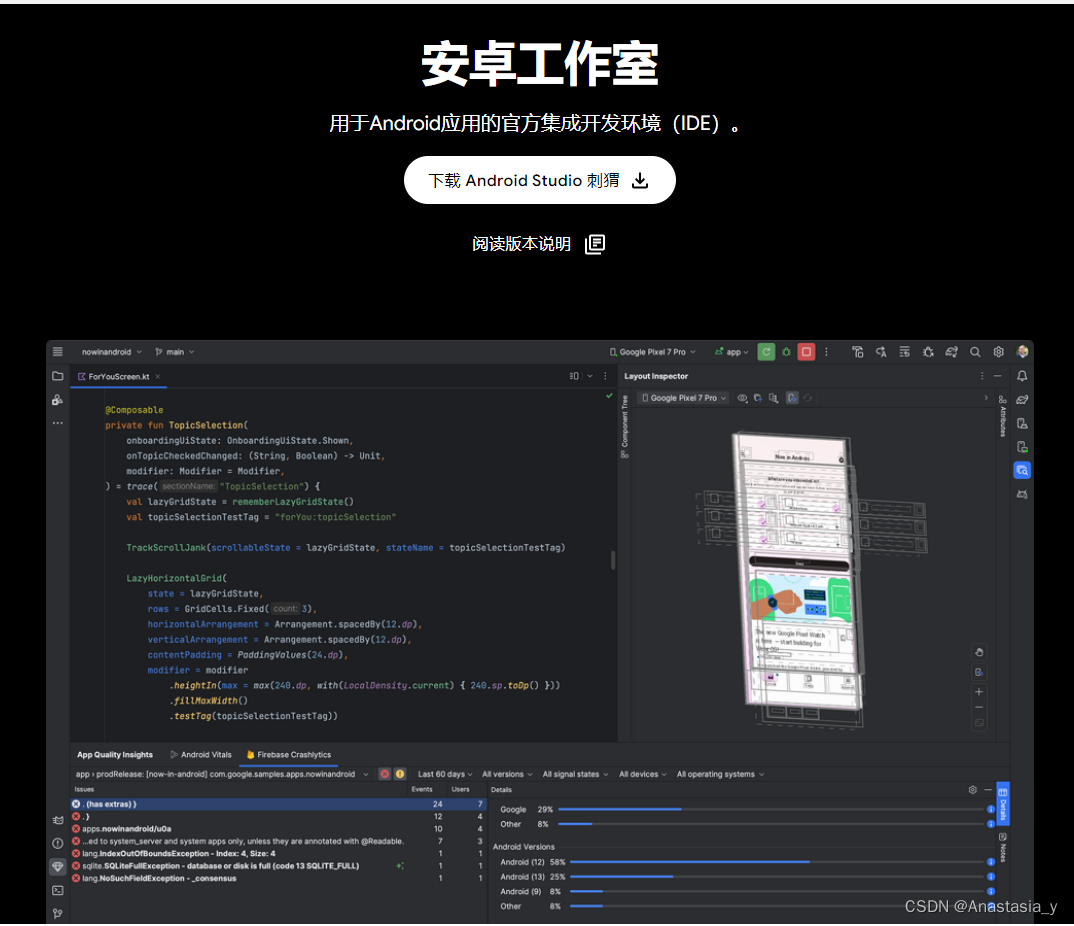Select the '(has extras)' issue row

(279, 804)
